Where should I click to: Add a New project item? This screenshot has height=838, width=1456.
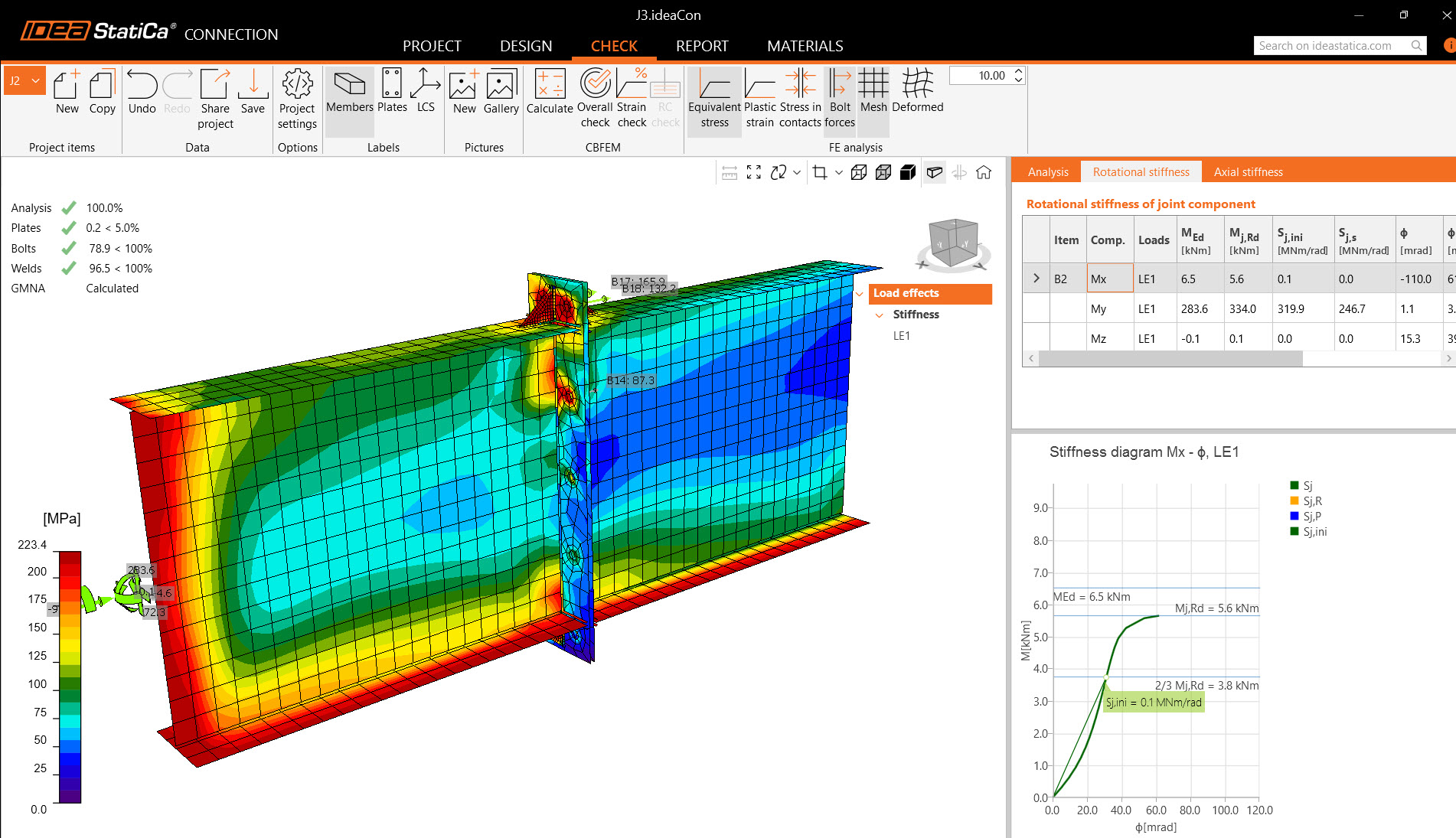coord(67,92)
